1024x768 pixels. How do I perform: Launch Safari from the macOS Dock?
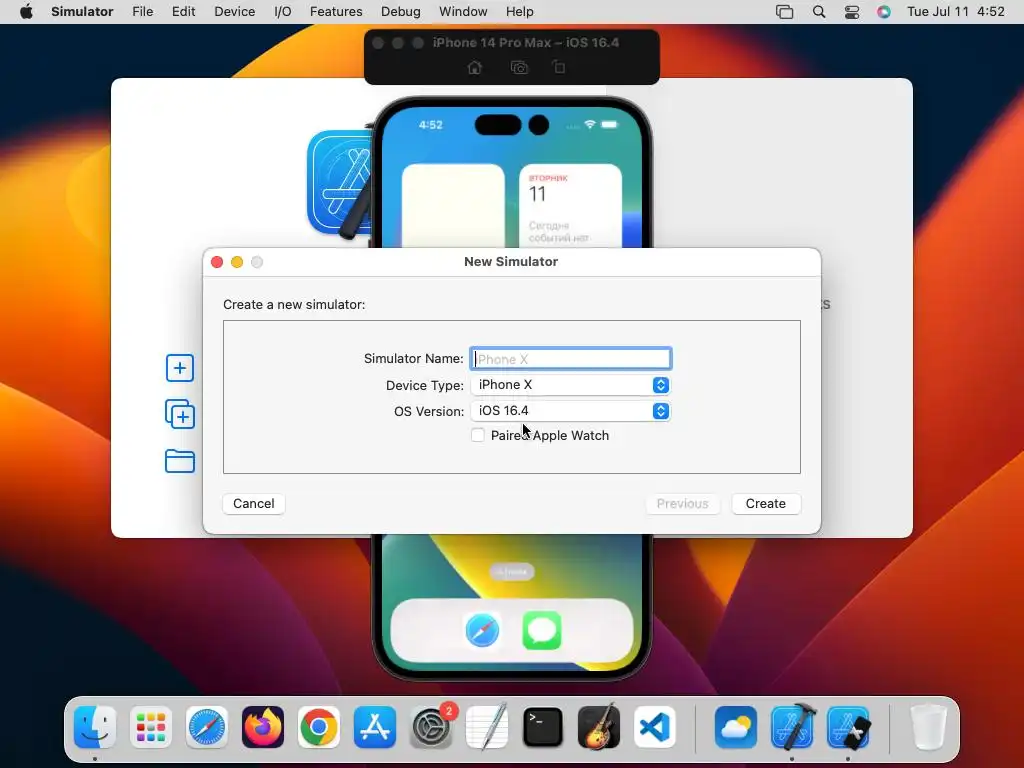click(207, 727)
